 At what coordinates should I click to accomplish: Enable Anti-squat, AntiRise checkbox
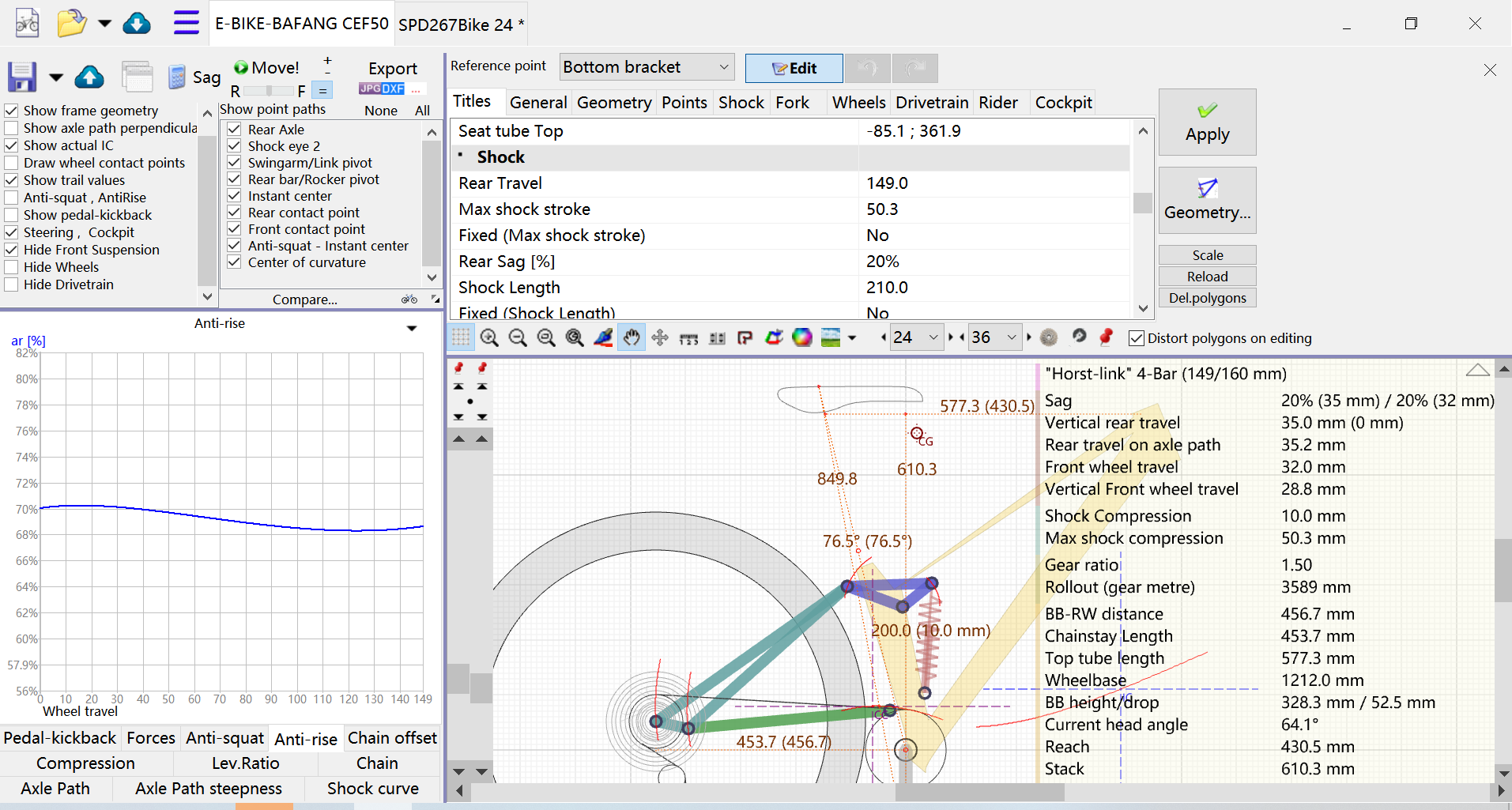tap(12, 198)
